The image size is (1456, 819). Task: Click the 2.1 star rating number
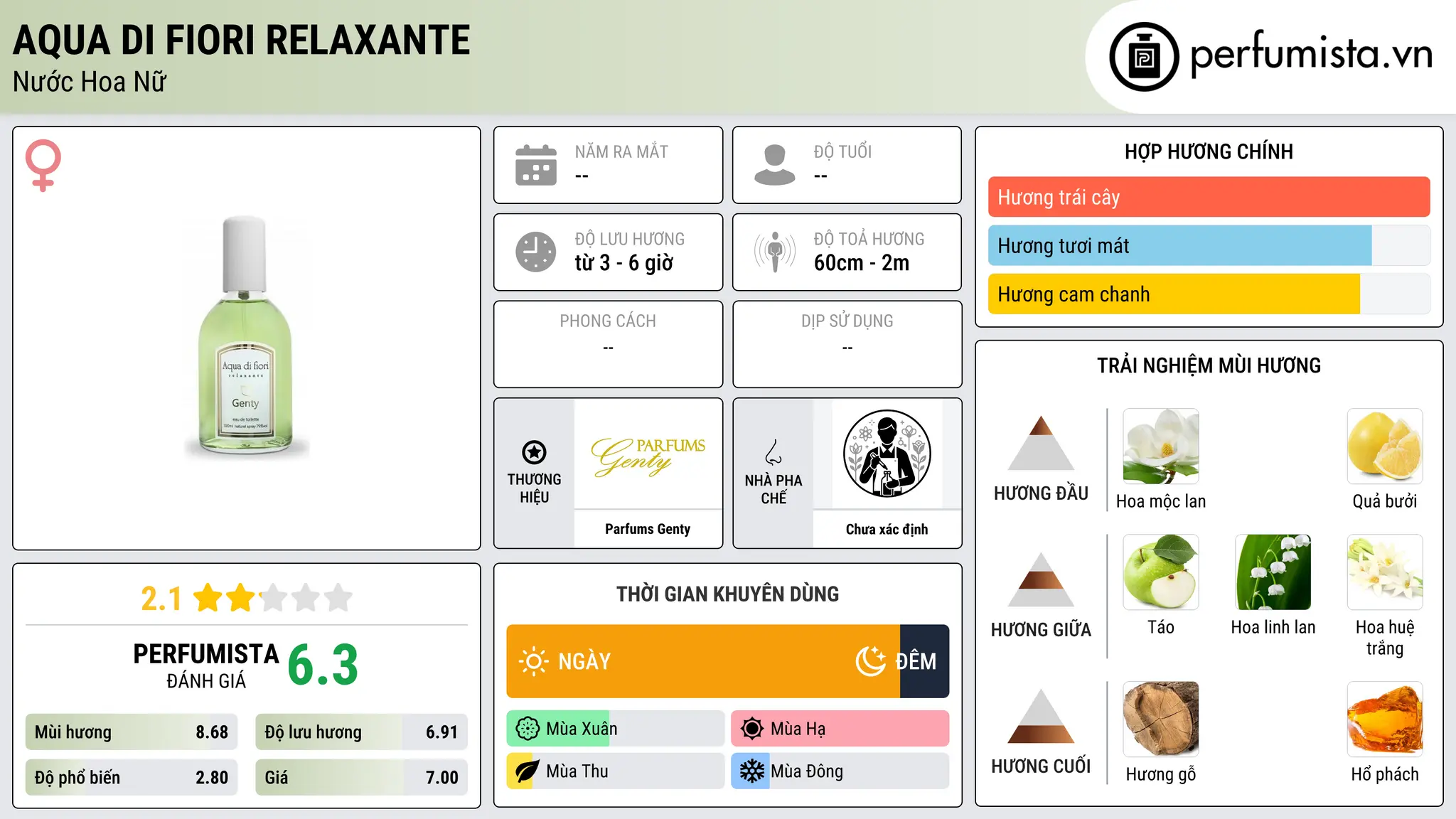[161, 599]
